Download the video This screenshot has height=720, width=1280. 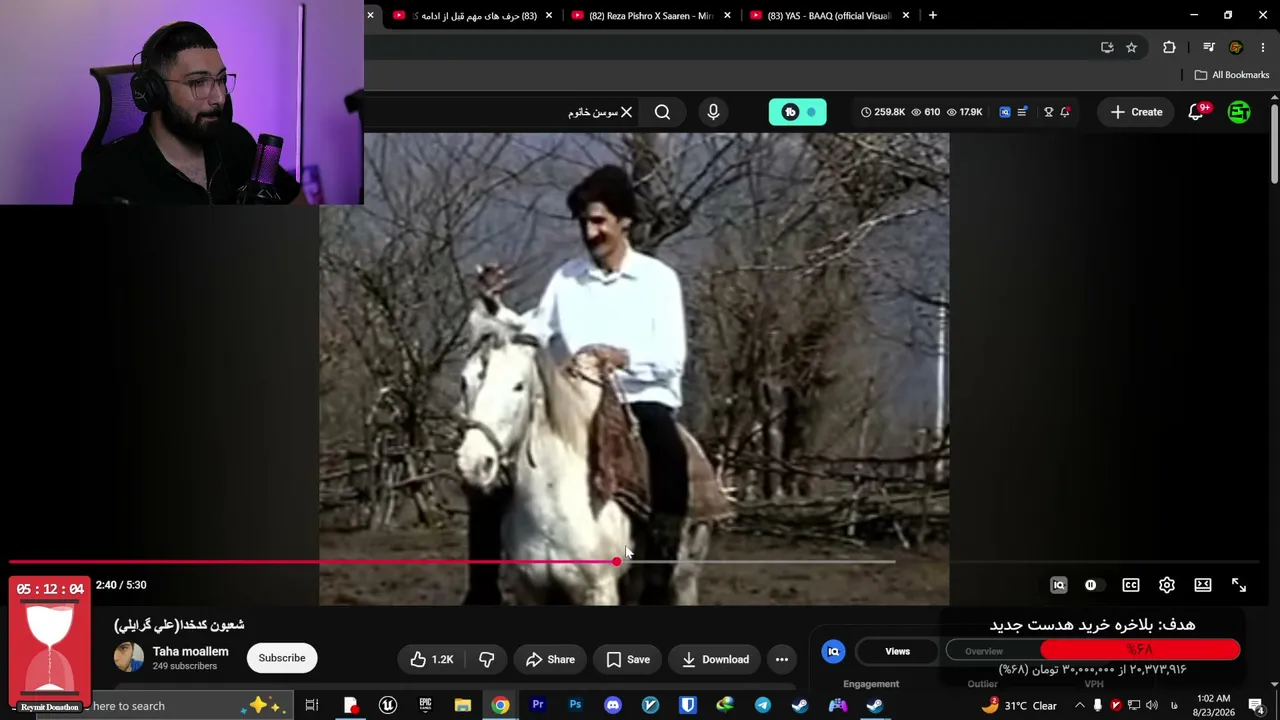(x=715, y=659)
